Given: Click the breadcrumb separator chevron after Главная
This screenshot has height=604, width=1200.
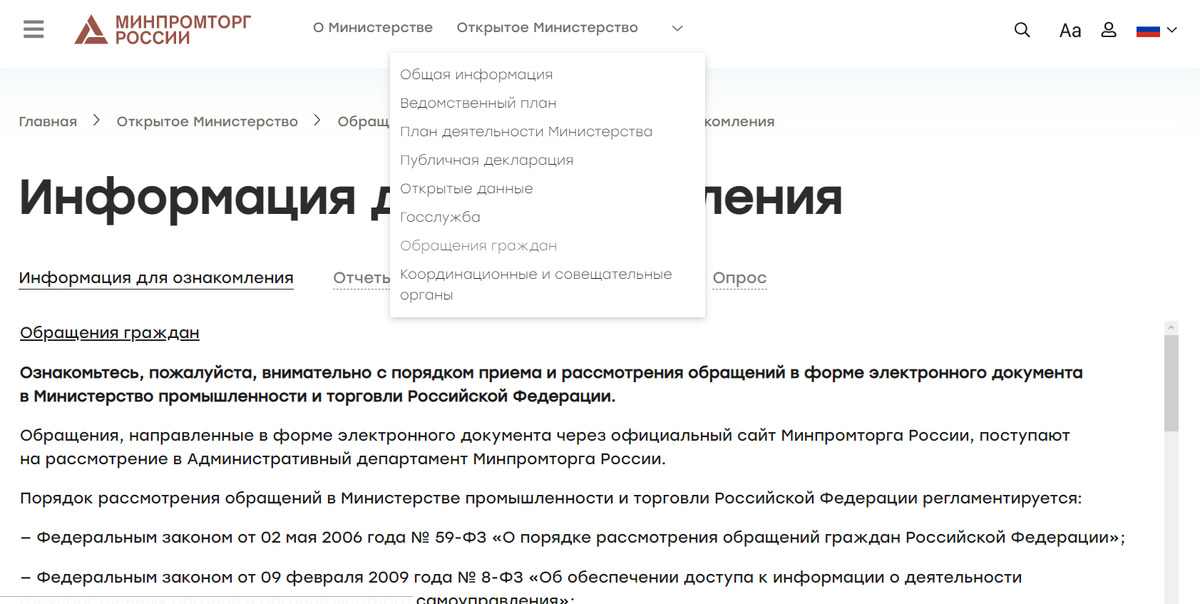Looking at the screenshot, I should click(x=96, y=120).
